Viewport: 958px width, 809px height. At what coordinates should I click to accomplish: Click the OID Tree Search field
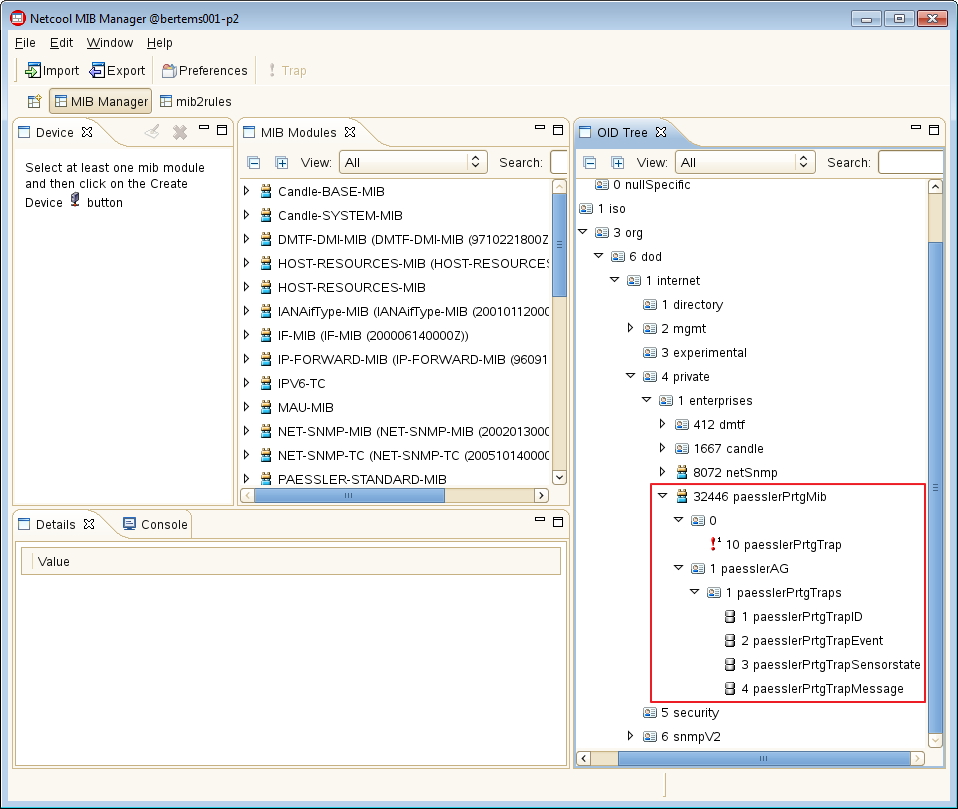coord(911,163)
